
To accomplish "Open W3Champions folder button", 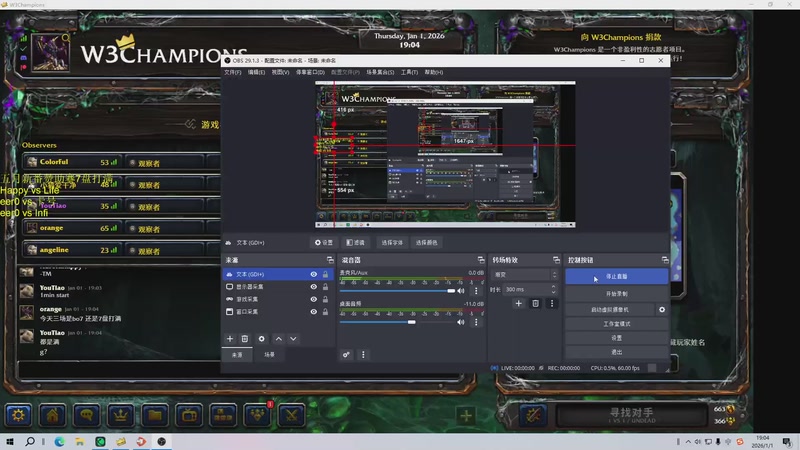I will tap(155, 415).
